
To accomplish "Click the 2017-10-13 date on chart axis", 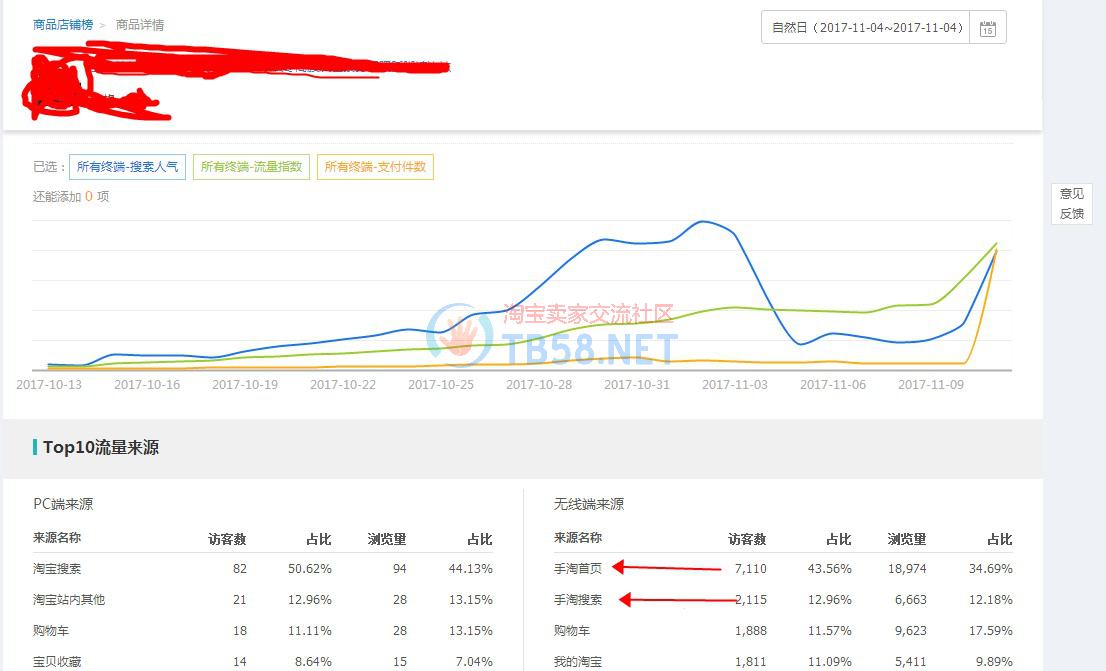I will click(x=50, y=384).
